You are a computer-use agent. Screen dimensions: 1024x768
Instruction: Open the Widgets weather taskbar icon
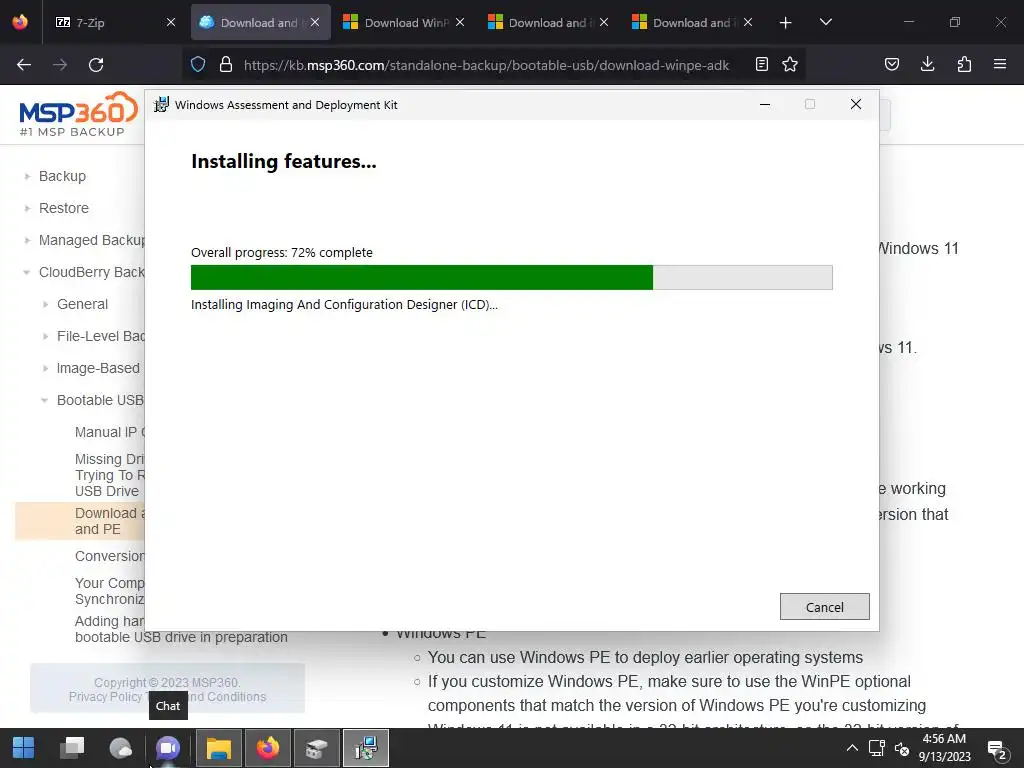[120, 748]
